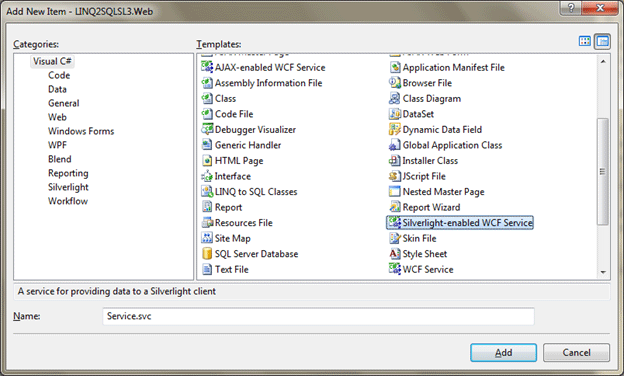Choose the Style Sheet icon
The height and width of the screenshot is (376, 624).
tap(395, 253)
